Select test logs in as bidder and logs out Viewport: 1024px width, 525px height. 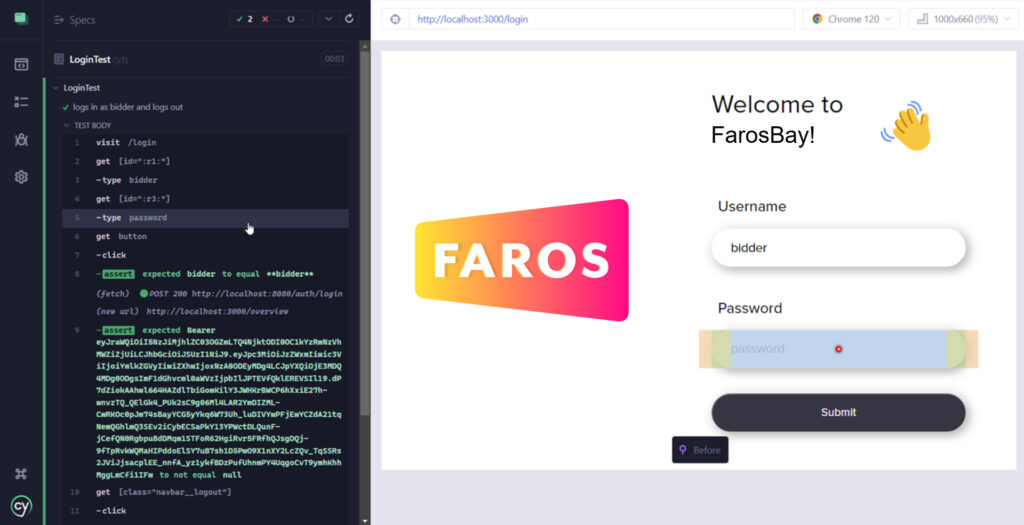(128, 107)
